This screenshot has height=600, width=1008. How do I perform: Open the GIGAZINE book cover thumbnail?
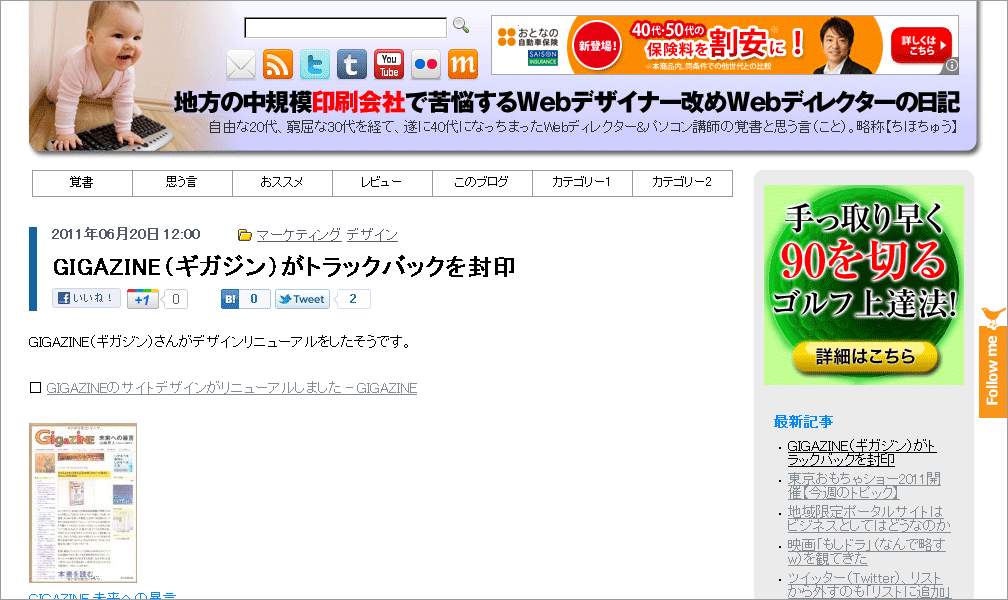point(83,503)
